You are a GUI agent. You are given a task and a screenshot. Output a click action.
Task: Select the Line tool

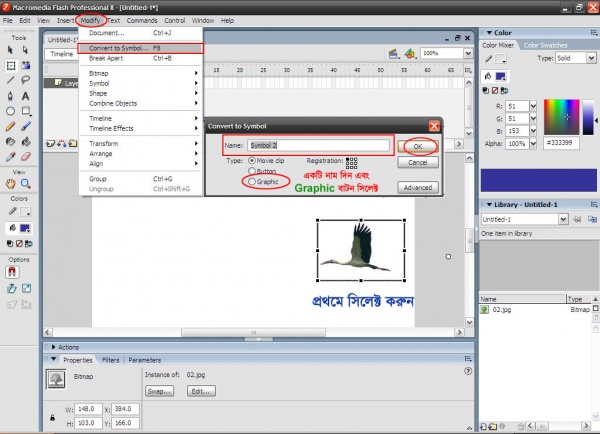click(10, 80)
